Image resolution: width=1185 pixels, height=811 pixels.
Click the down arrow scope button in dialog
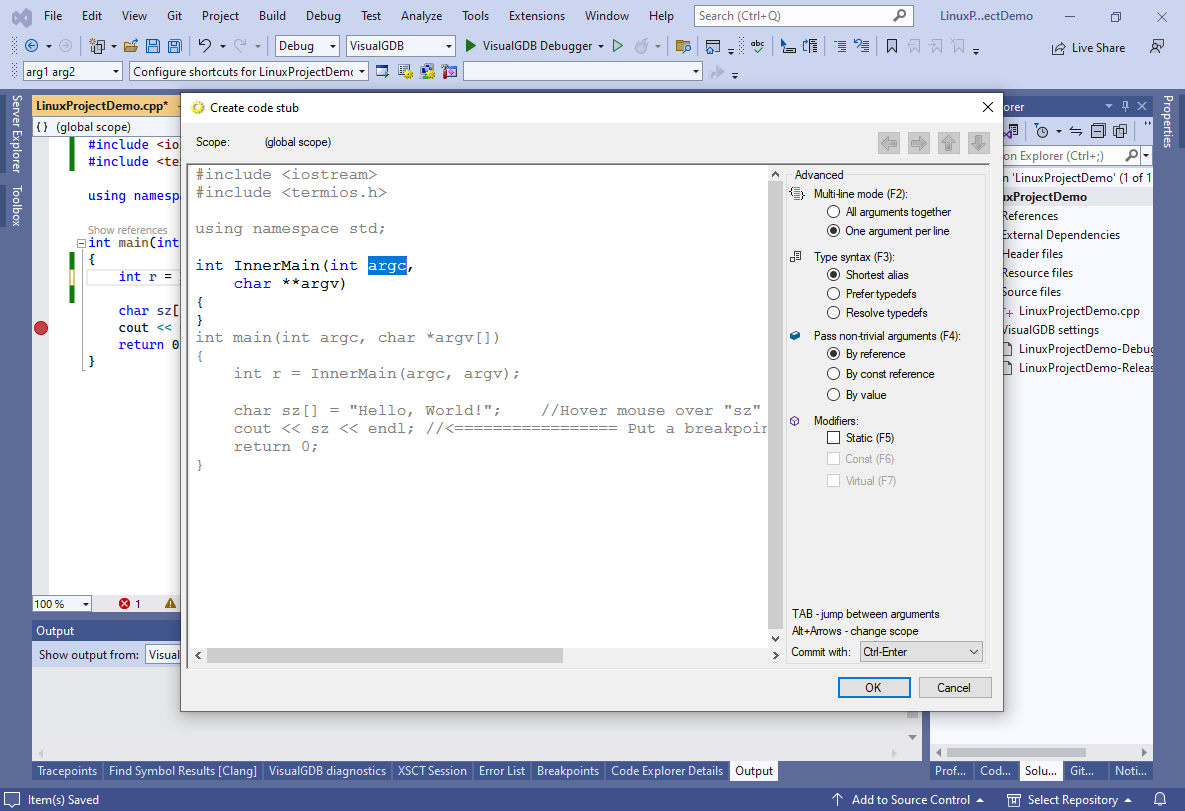pos(978,143)
